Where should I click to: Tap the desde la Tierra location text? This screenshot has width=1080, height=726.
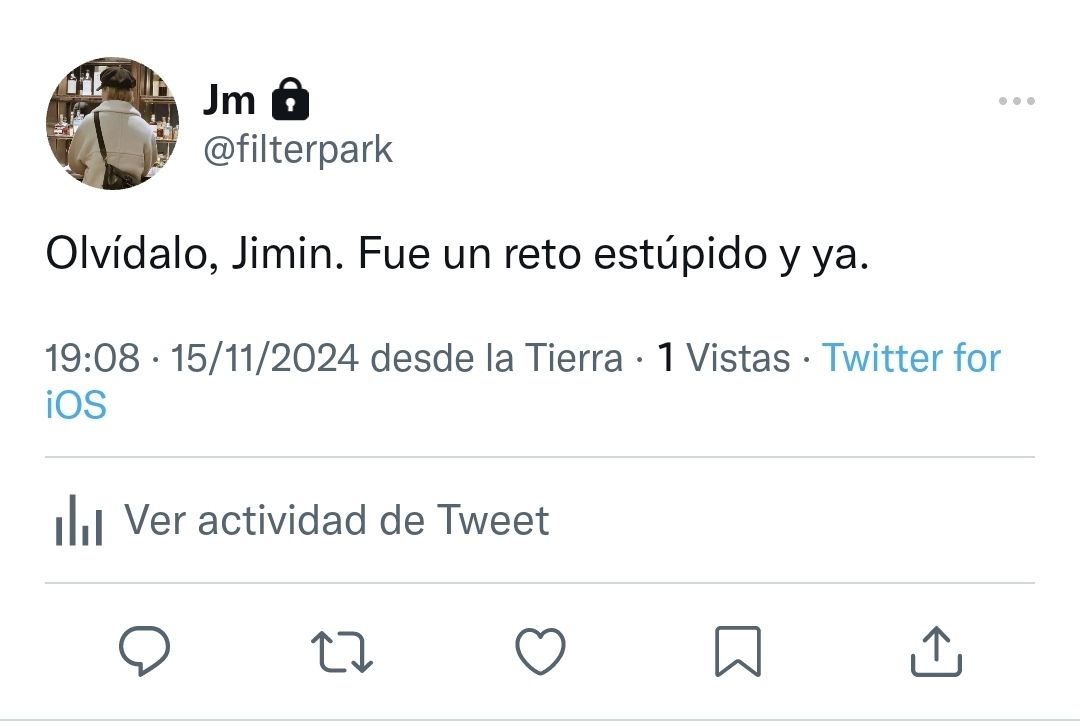tap(497, 358)
